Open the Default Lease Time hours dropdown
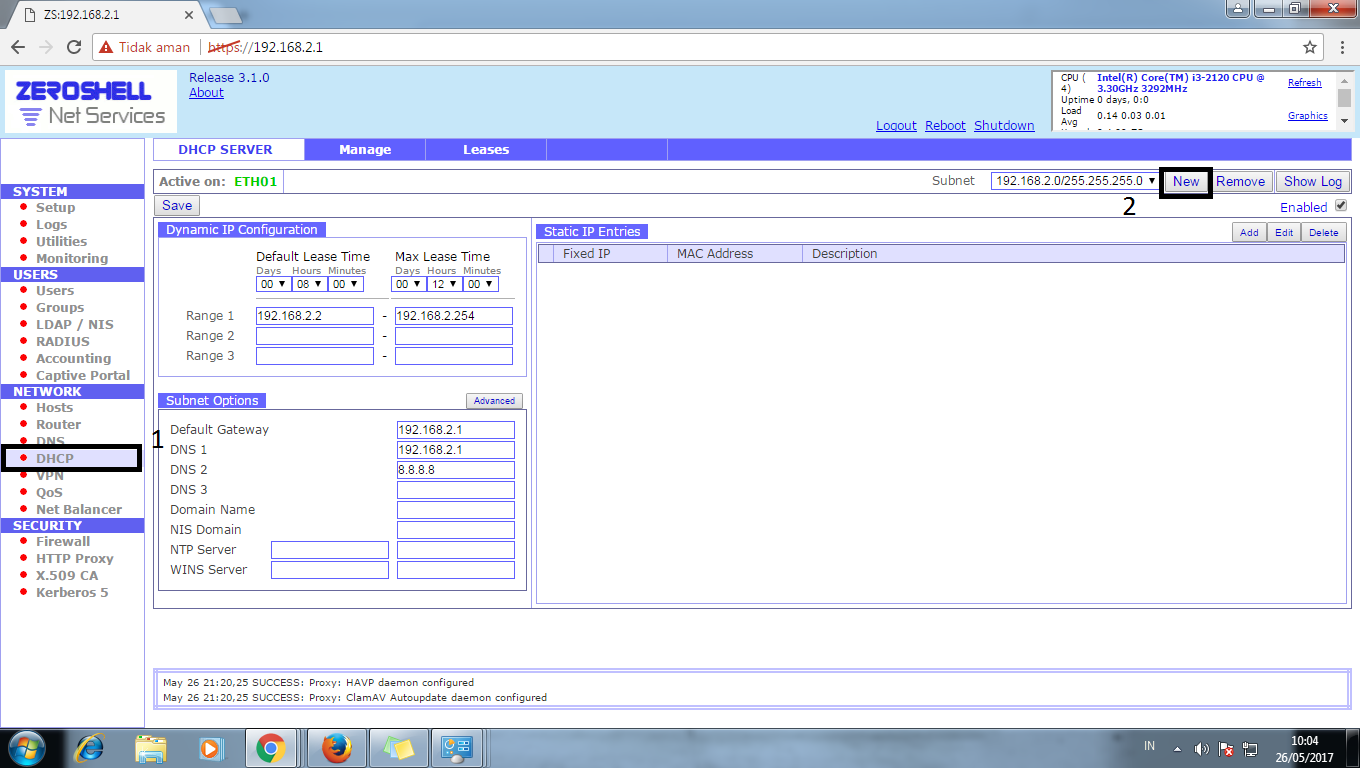This screenshot has height=768, width=1360. point(307,283)
